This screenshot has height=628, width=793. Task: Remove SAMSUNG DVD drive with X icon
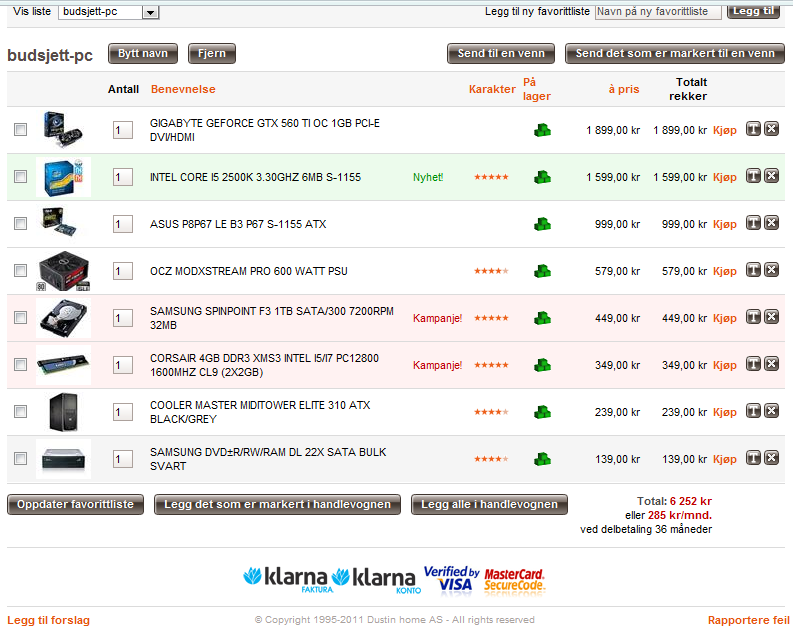[771, 458]
